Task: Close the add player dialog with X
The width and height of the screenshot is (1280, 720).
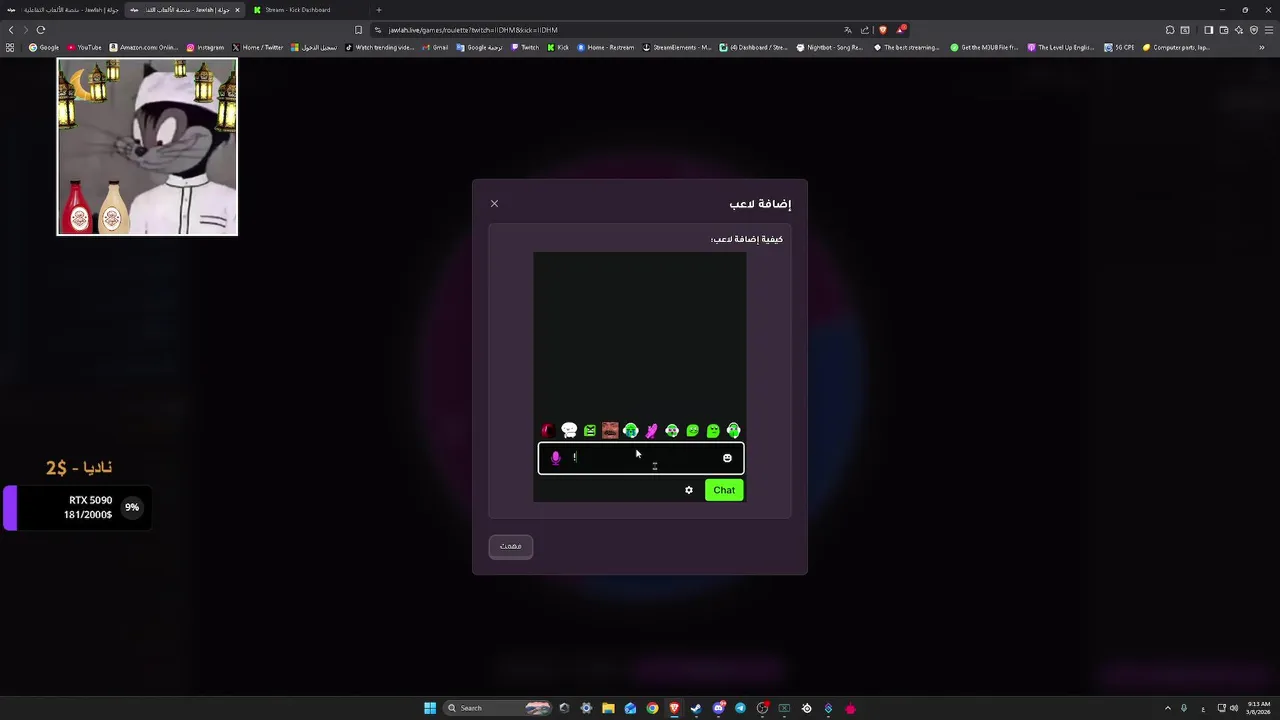Action: (x=494, y=204)
